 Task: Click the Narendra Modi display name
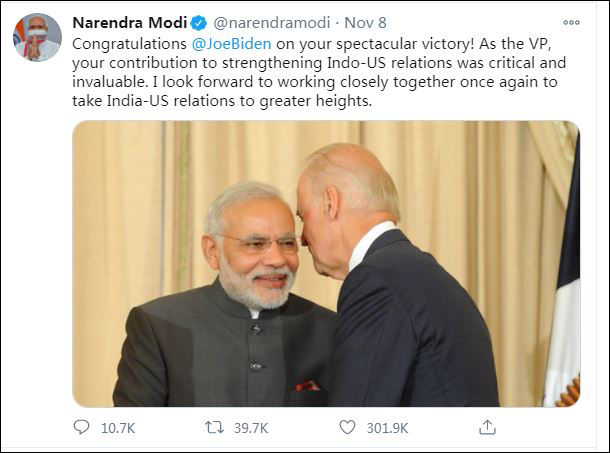pyautogui.click(x=130, y=23)
